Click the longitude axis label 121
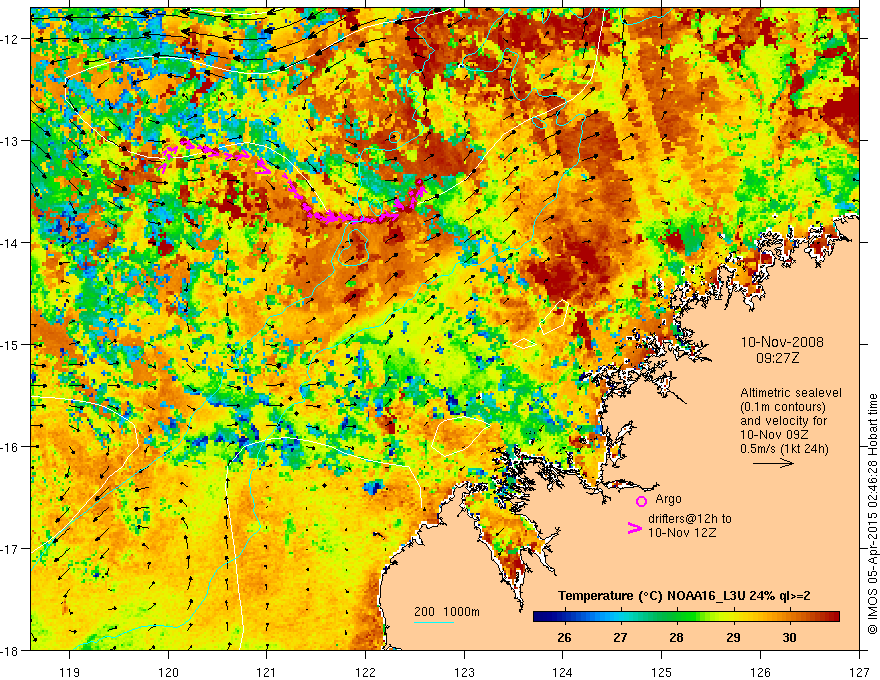Image resolution: width=880 pixels, height=680 pixels. (x=267, y=672)
